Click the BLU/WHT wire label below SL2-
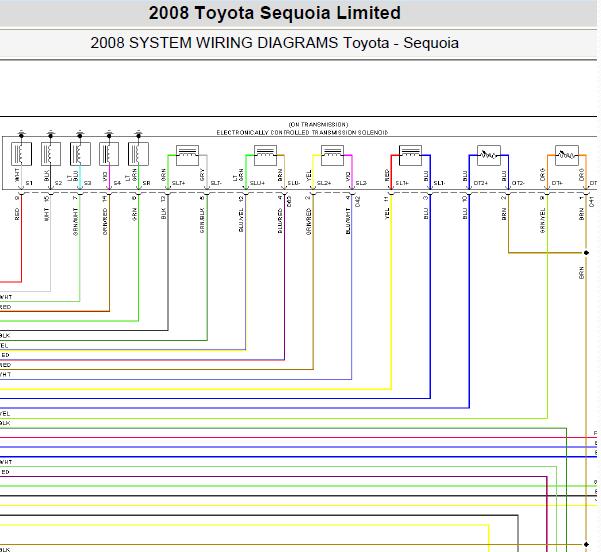 348,221
